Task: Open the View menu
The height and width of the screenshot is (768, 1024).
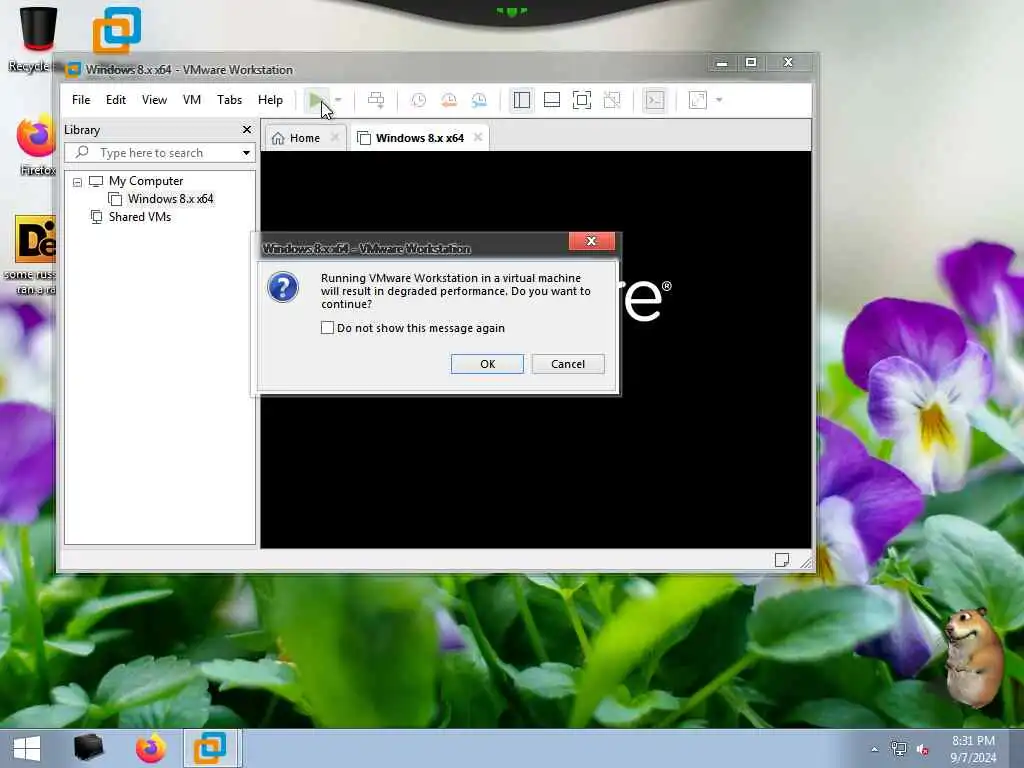Action: click(x=154, y=100)
